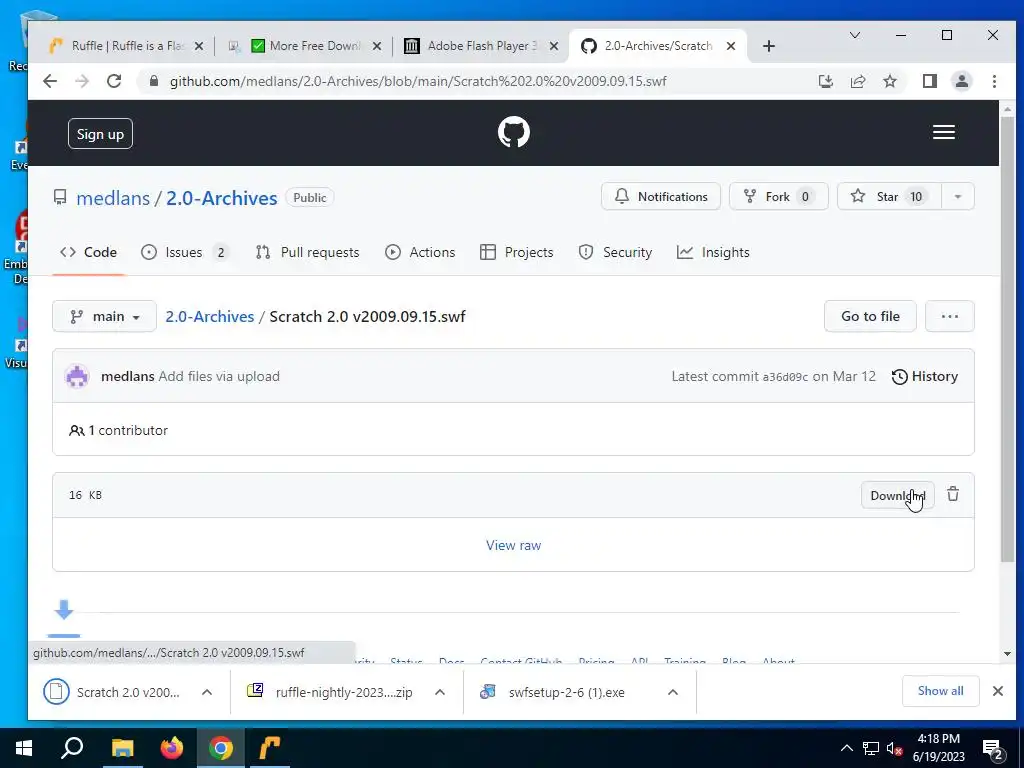
Task: Close the Adobe Flash Player tab
Action: (554, 46)
